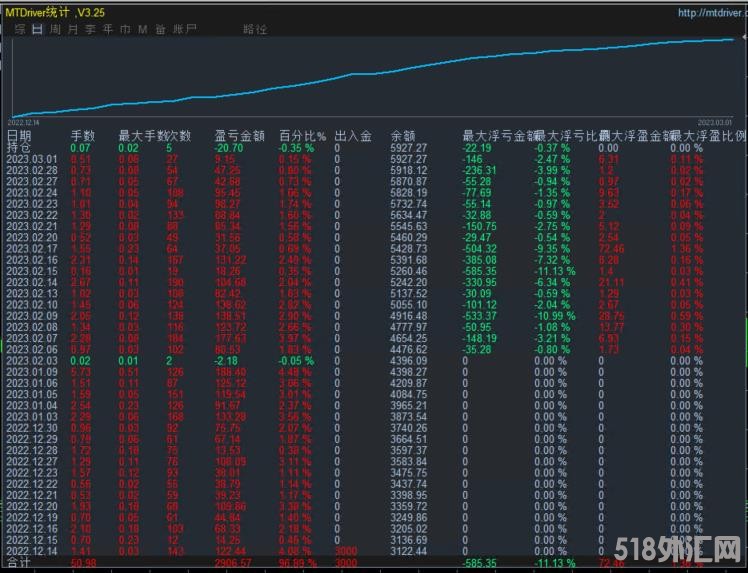Select the 2023.01.03 date row

31,417
